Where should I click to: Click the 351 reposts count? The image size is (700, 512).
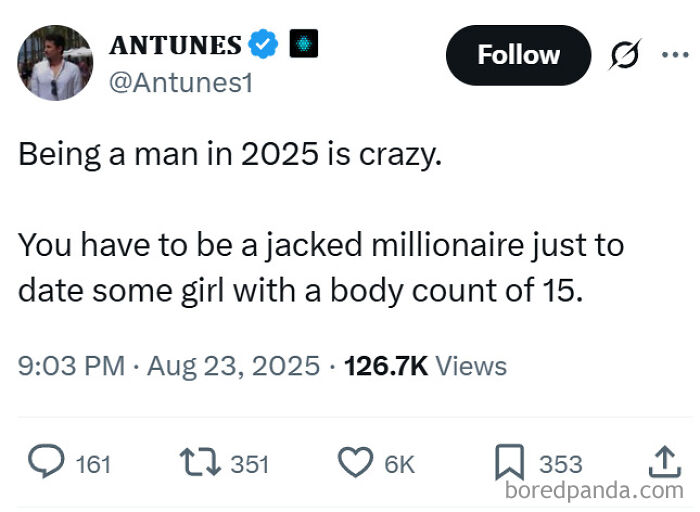click(250, 464)
